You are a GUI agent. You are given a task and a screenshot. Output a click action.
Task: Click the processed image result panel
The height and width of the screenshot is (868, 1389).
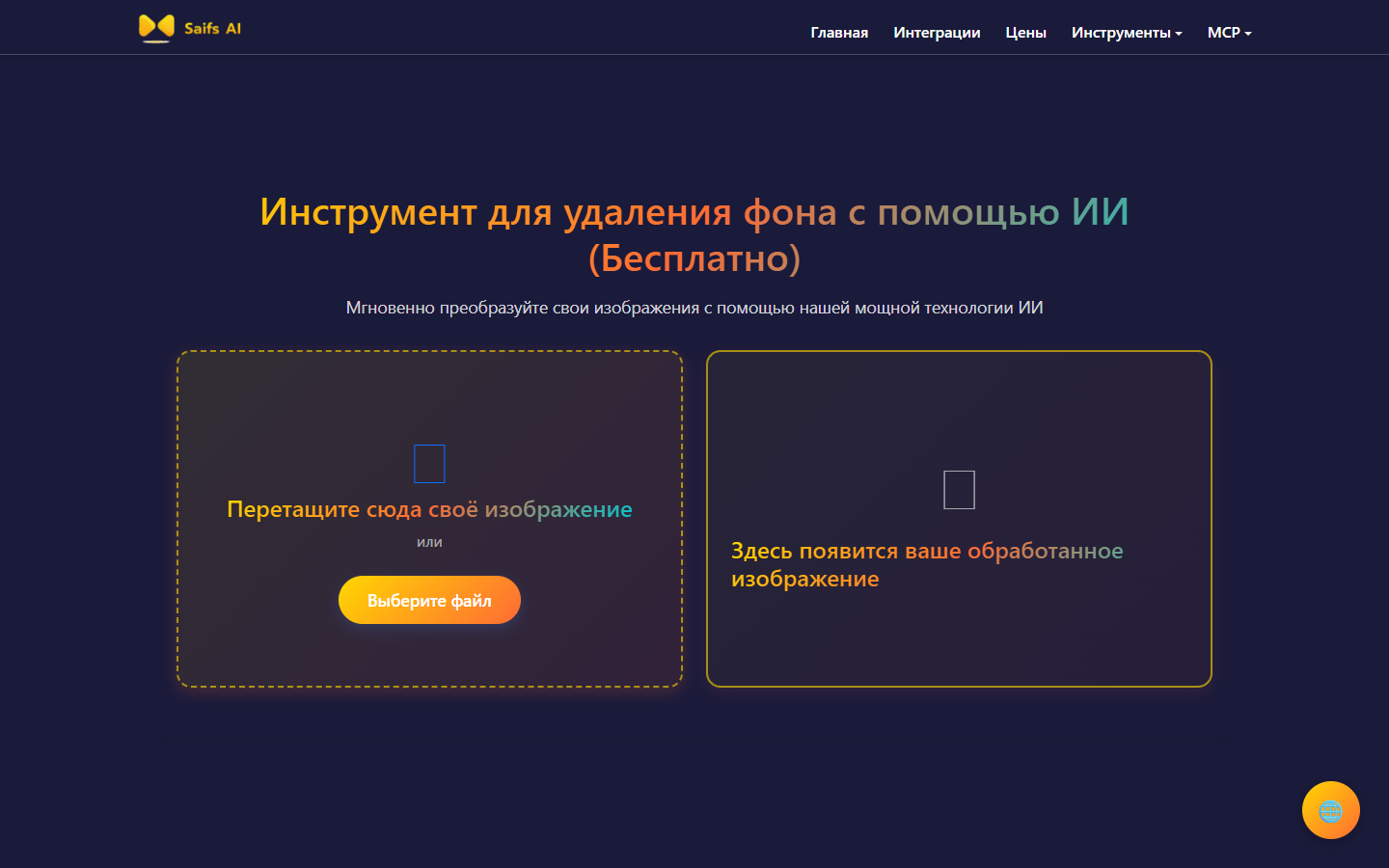click(x=959, y=519)
